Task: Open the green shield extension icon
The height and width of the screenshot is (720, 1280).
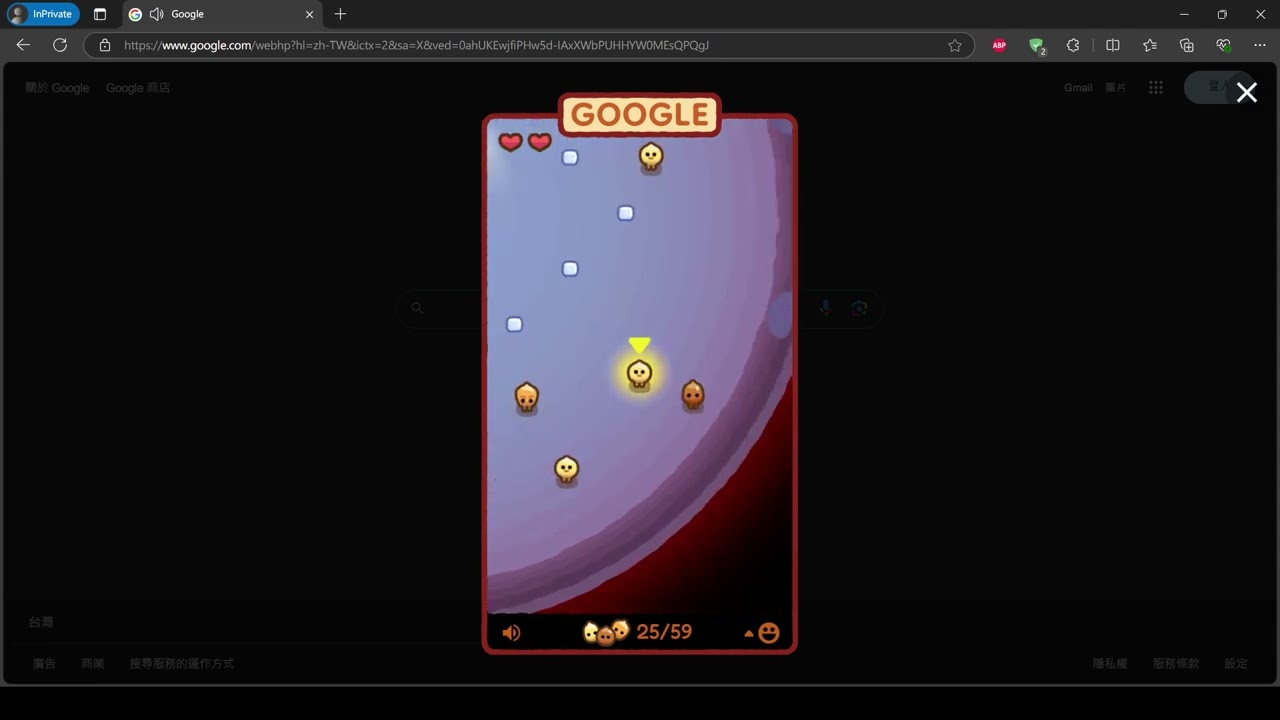Action: [1037, 45]
